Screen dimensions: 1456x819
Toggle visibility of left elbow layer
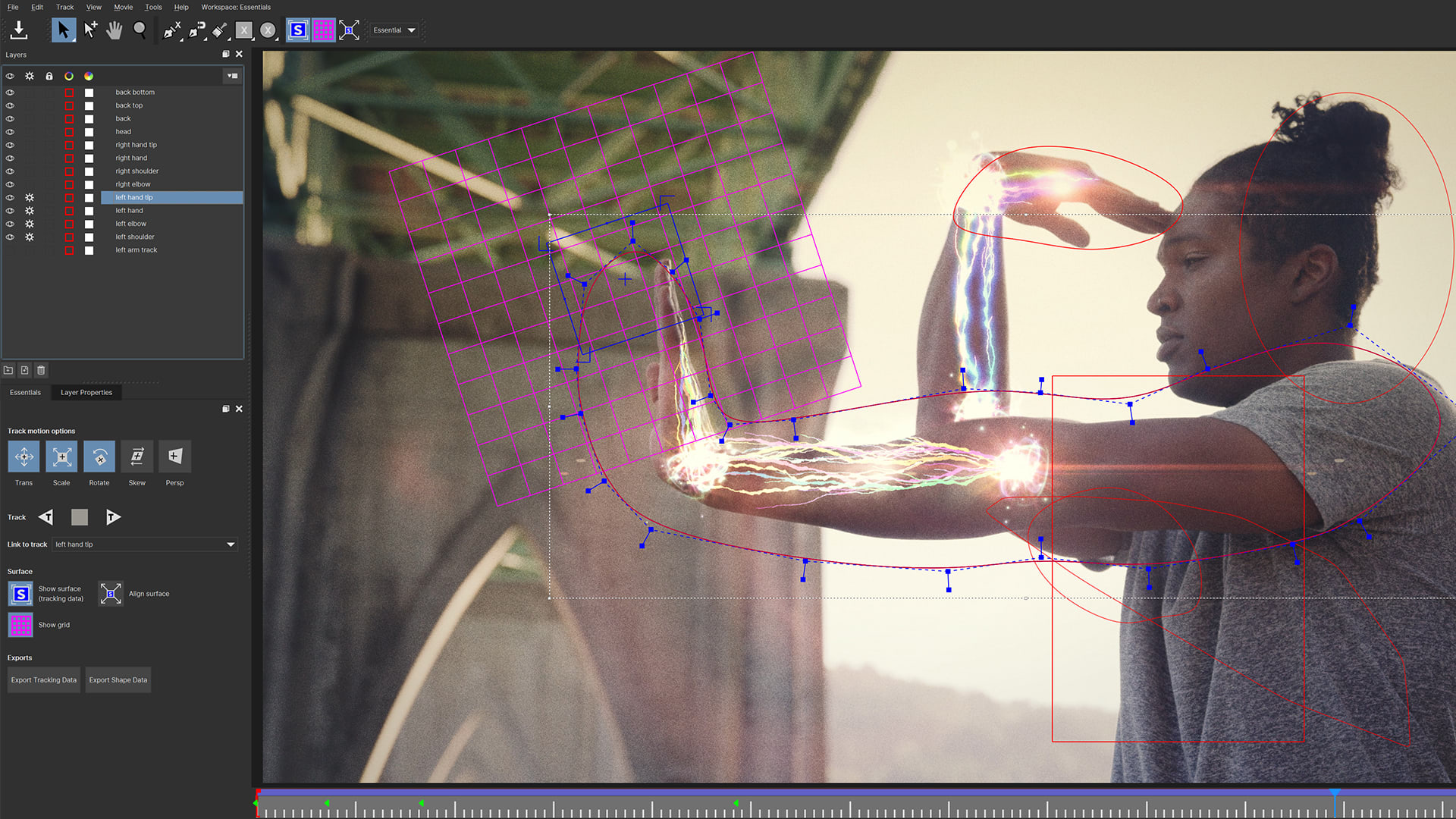click(x=10, y=224)
